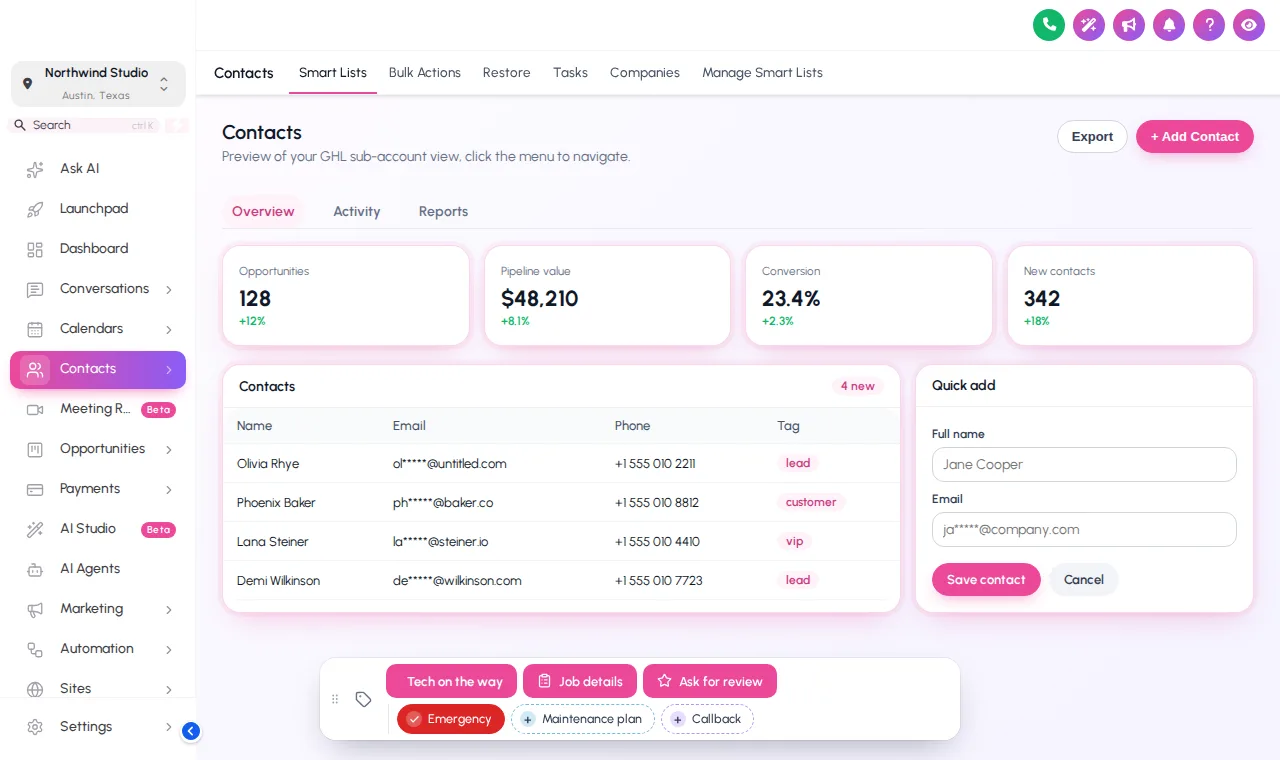Click the Tech on the way button
This screenshot has height=760, width=1280.
pos(452,682)
